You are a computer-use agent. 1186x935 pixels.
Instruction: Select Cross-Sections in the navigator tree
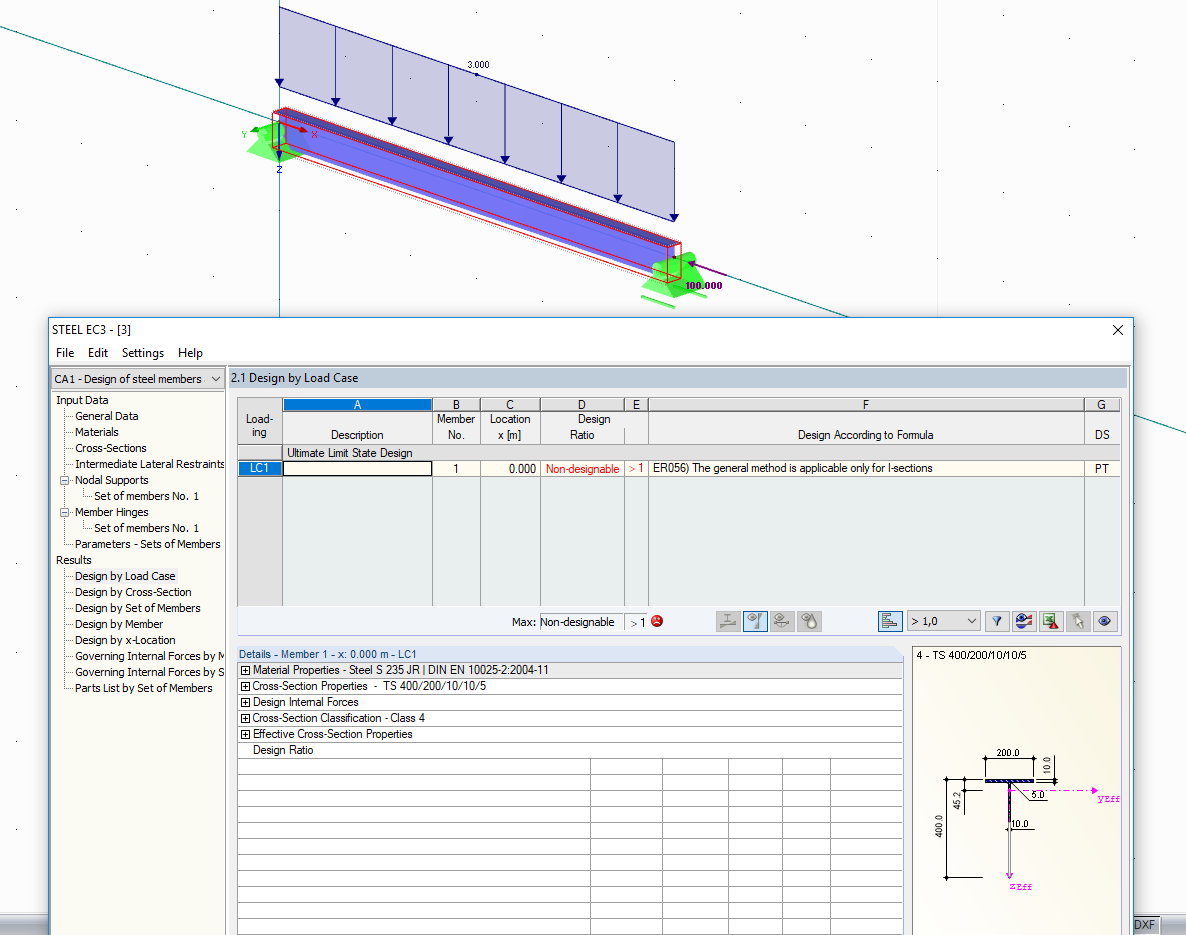point(110,448)
